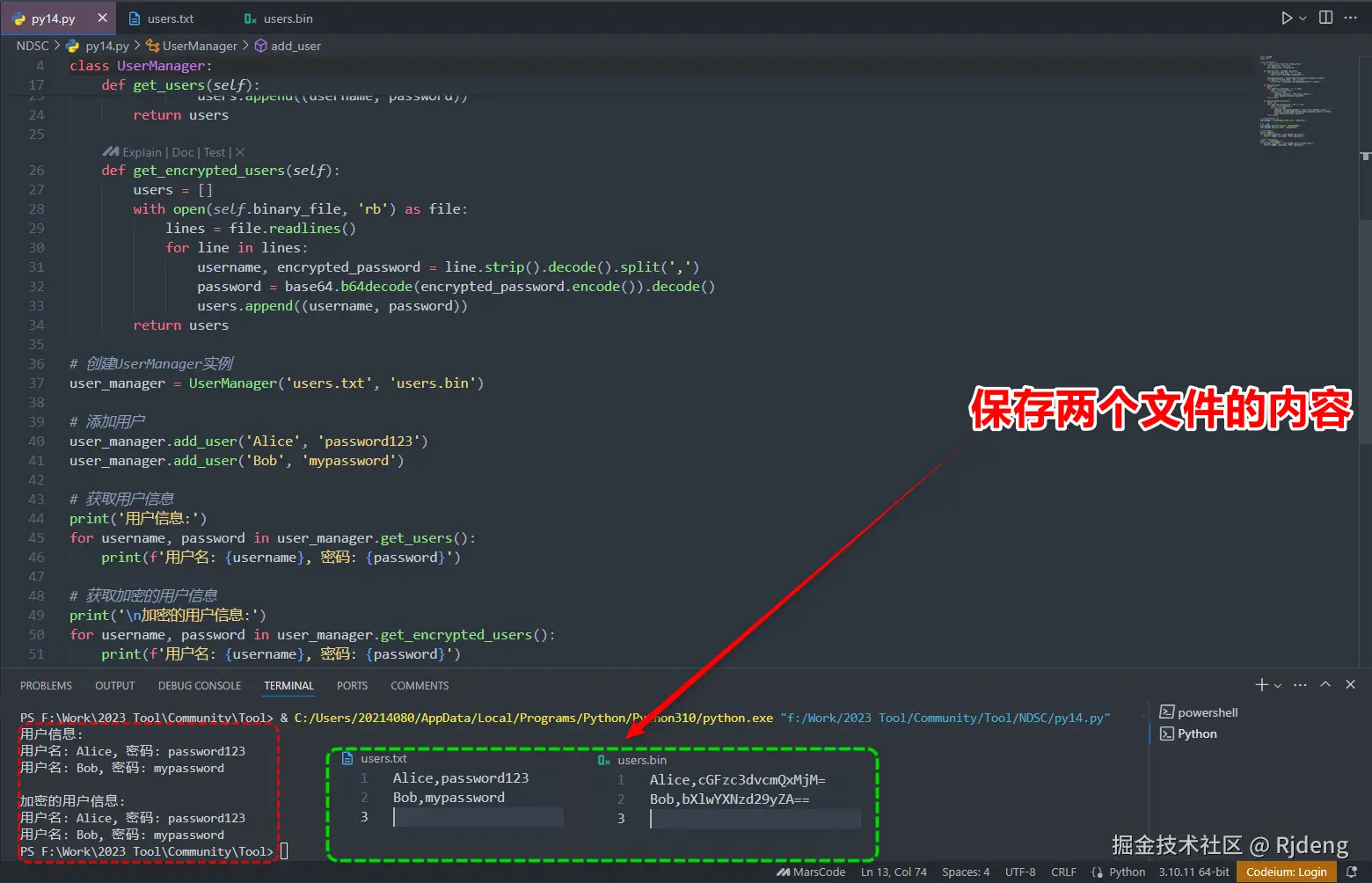Select the Python terminal instance
The height and width of the screenshot is (883, 1372).
point(1188,733)
